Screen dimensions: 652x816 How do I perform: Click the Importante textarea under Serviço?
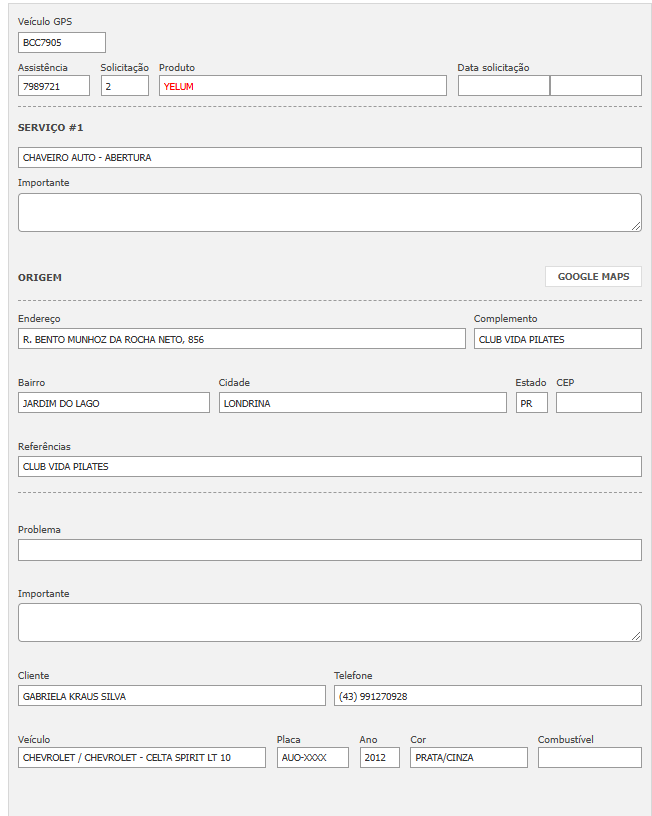(329, 213)
